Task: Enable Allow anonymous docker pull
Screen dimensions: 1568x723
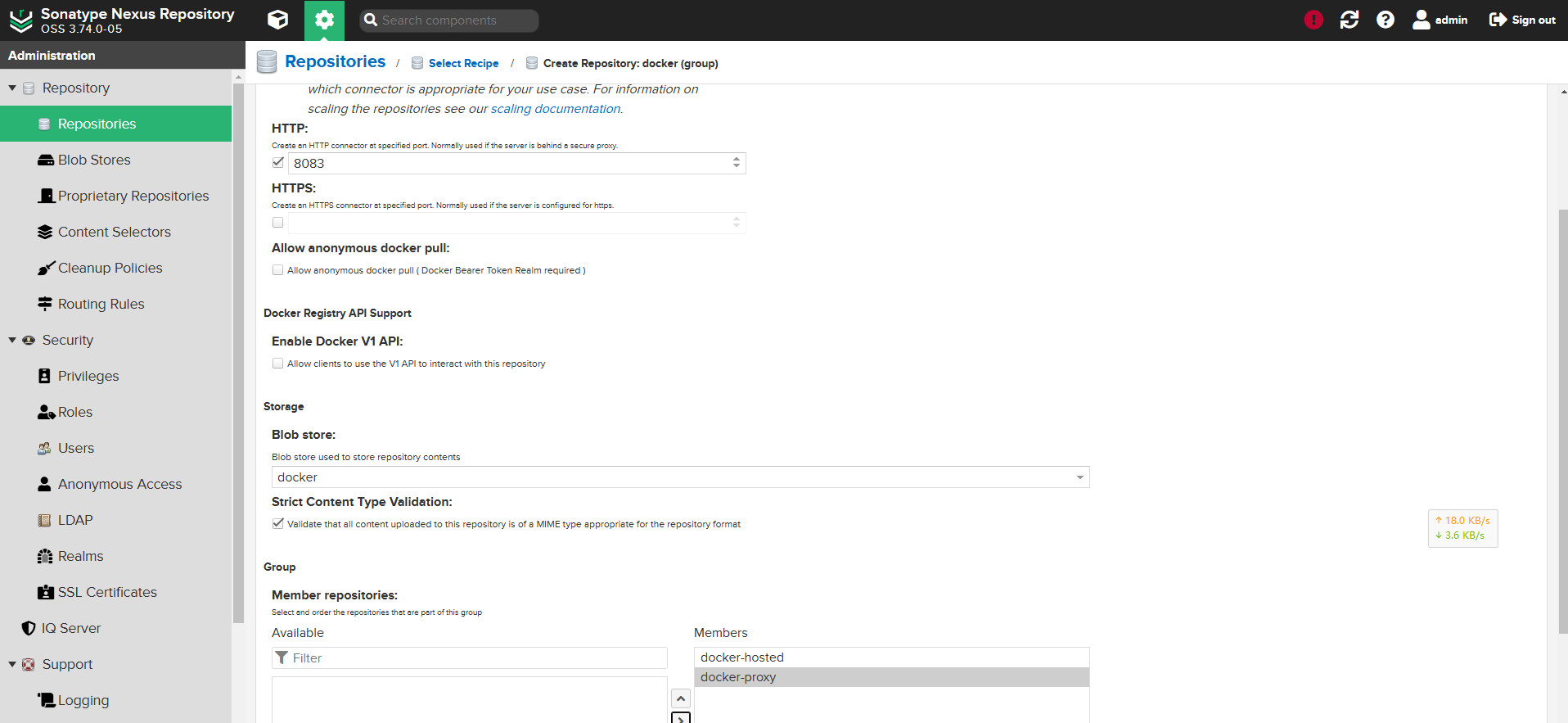Action: point(278,269)
